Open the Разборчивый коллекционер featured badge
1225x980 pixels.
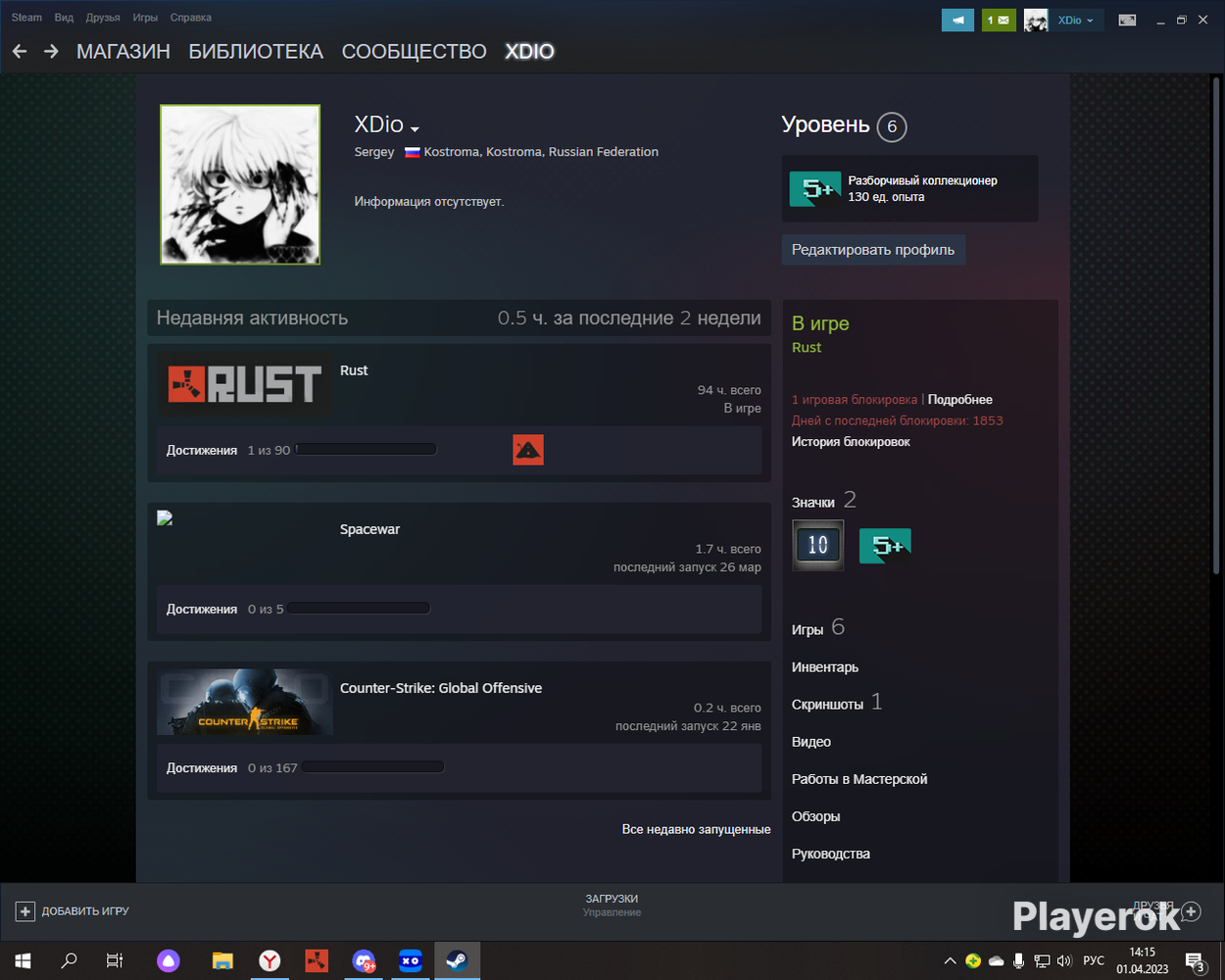point(909,188)
